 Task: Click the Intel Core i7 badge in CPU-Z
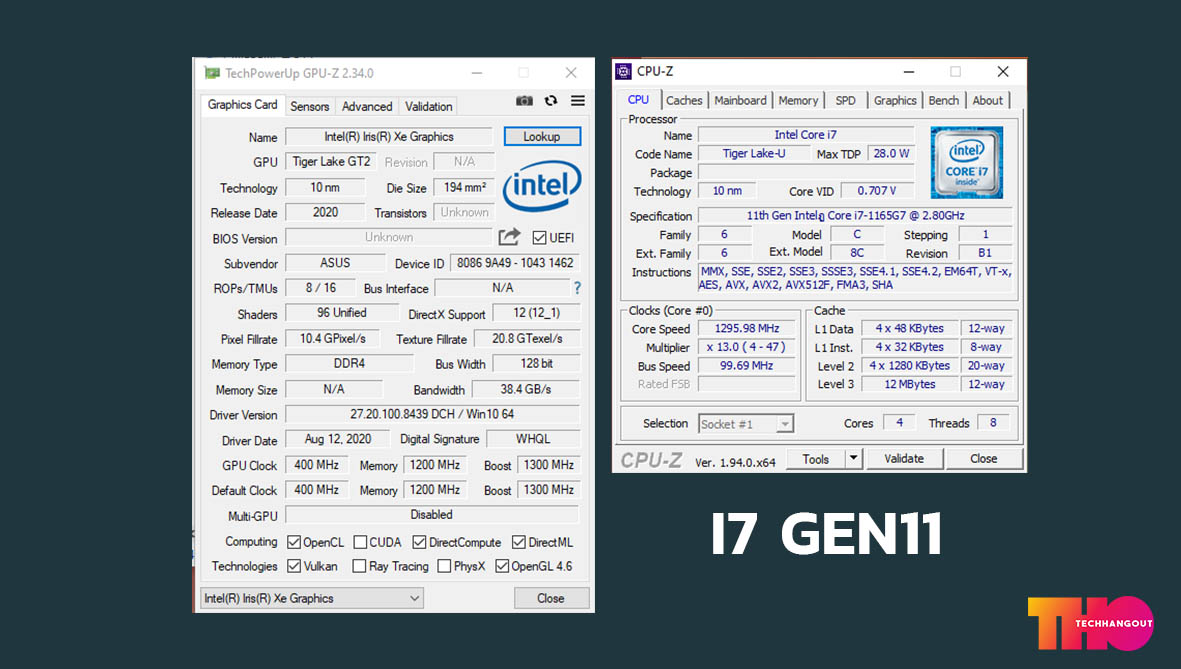coord(966,163)
